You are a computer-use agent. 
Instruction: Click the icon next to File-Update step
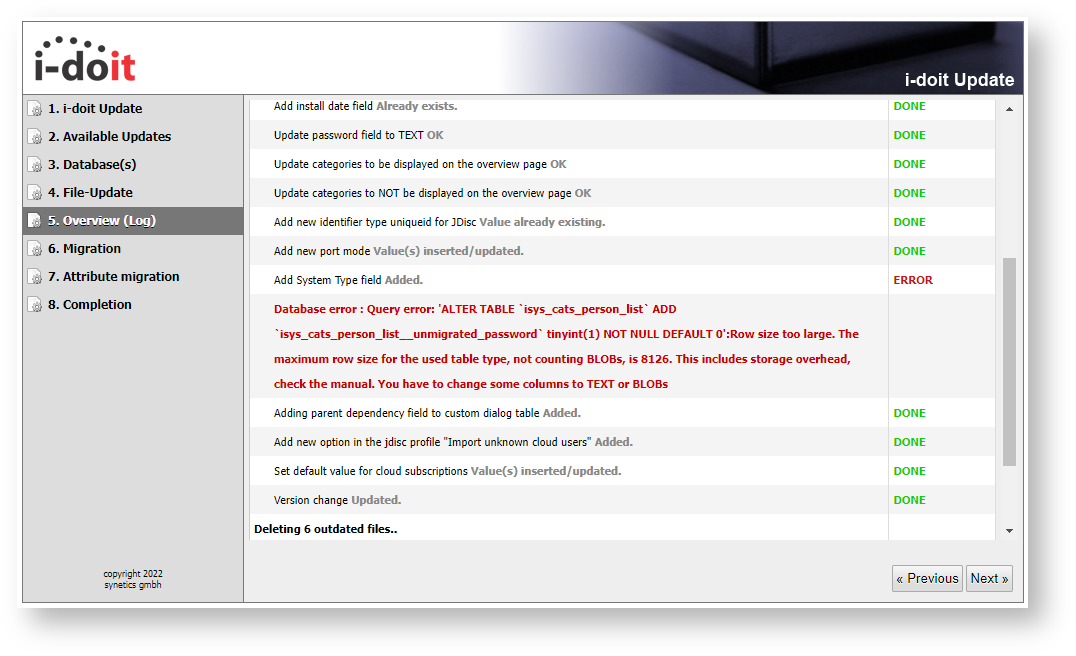(x=35, y=193)
